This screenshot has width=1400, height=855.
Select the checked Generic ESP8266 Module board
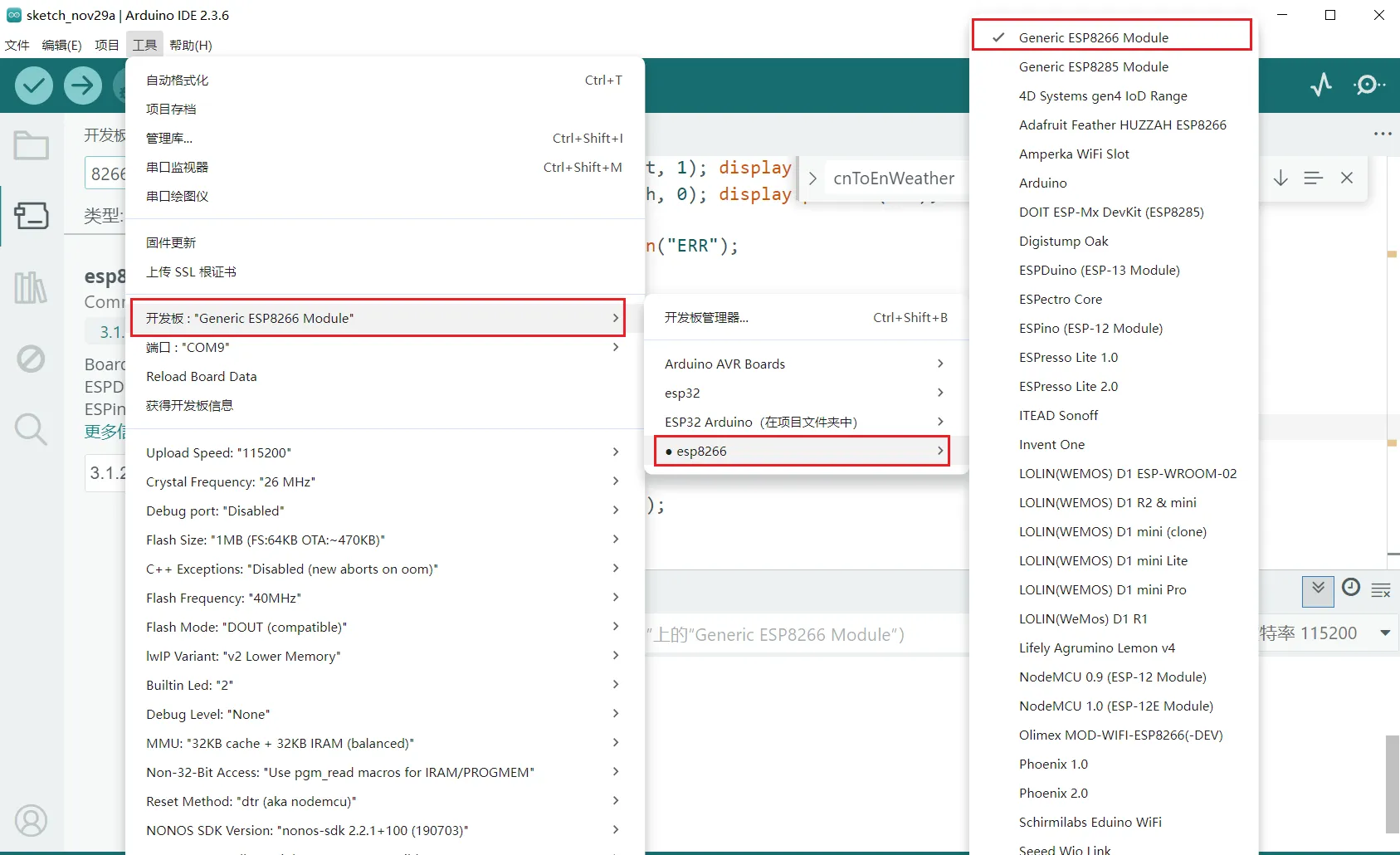(x=1112, y=37)
